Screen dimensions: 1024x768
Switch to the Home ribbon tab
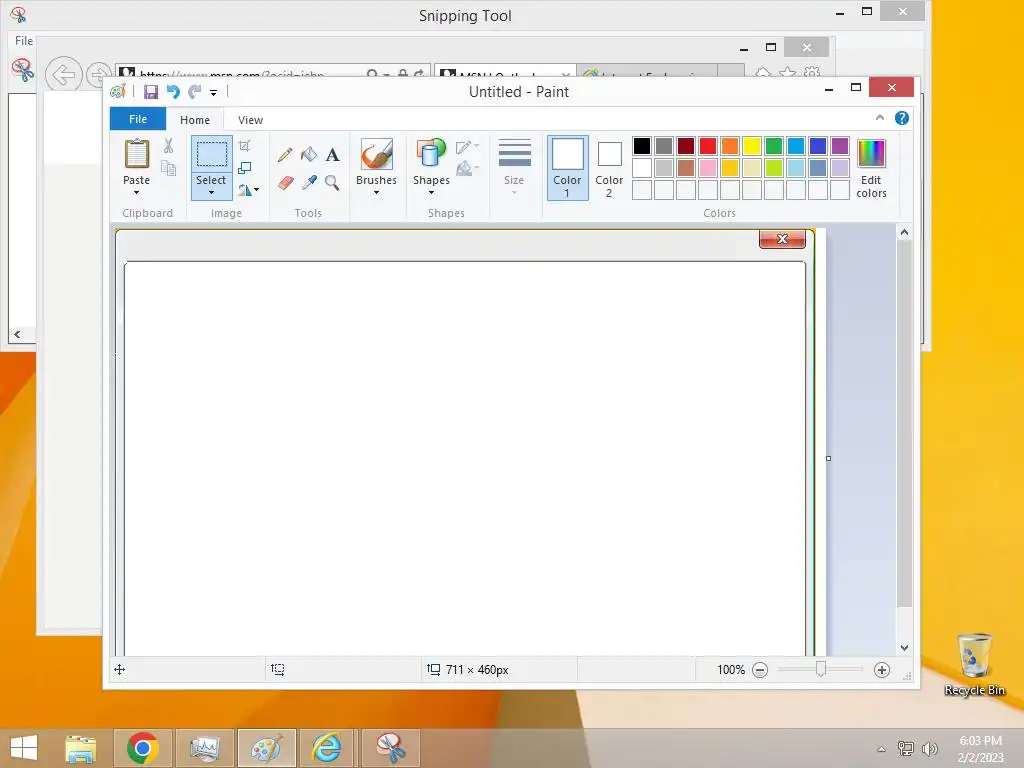point(195,120)
